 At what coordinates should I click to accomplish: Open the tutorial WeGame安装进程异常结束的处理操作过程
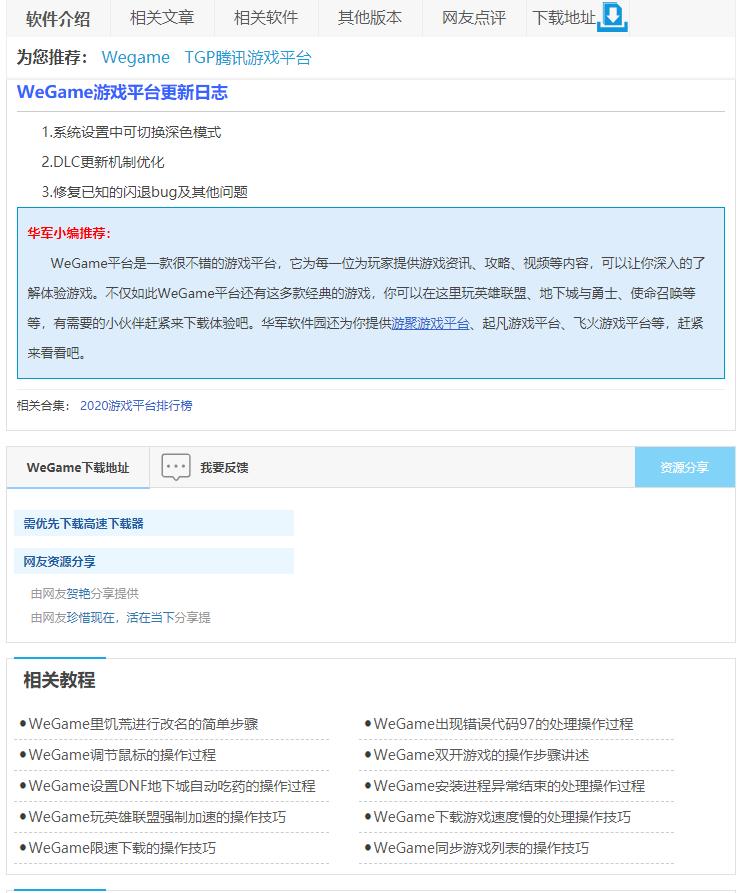tap(509, 786)
